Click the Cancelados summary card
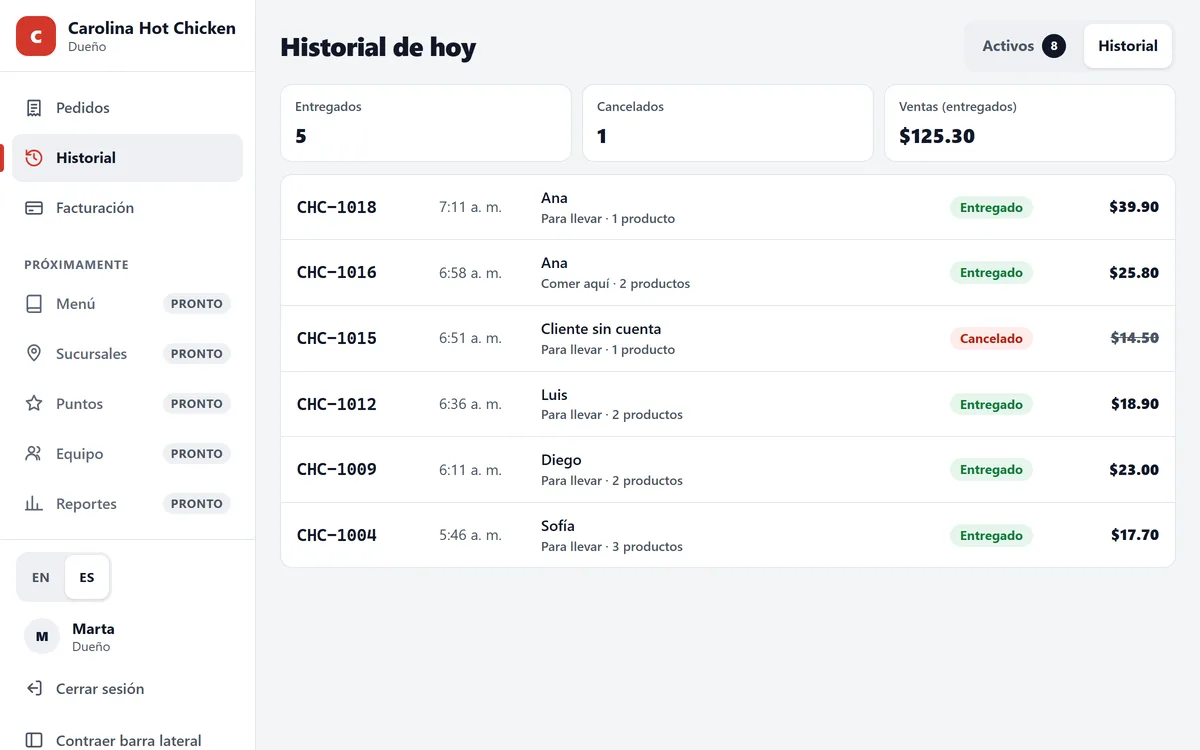Image resolution: width=1200 pixels, height=750 pixels. [728, 123]
